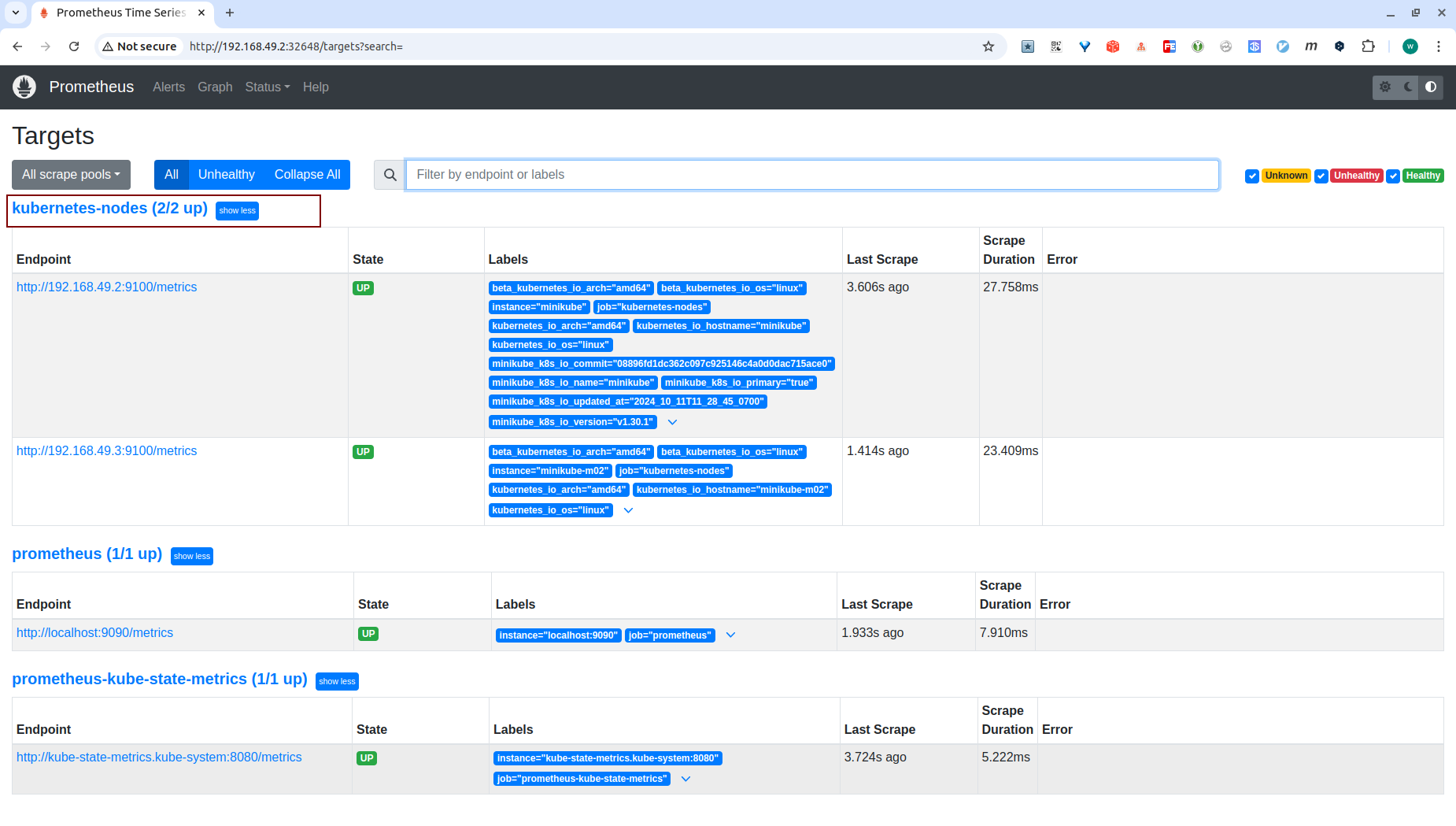Uncheck the Unknown state checkbox
Screen dimensions: 1456x826
point(1252,176)
